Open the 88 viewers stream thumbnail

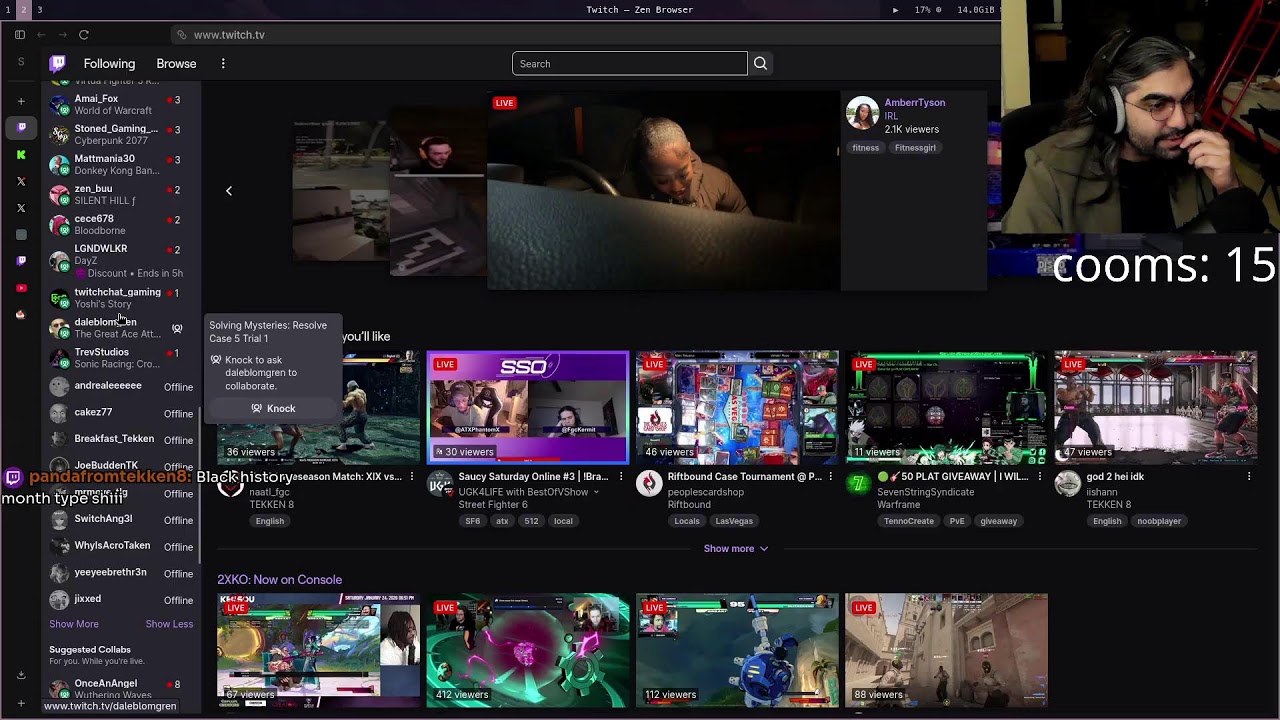[947, 650]
